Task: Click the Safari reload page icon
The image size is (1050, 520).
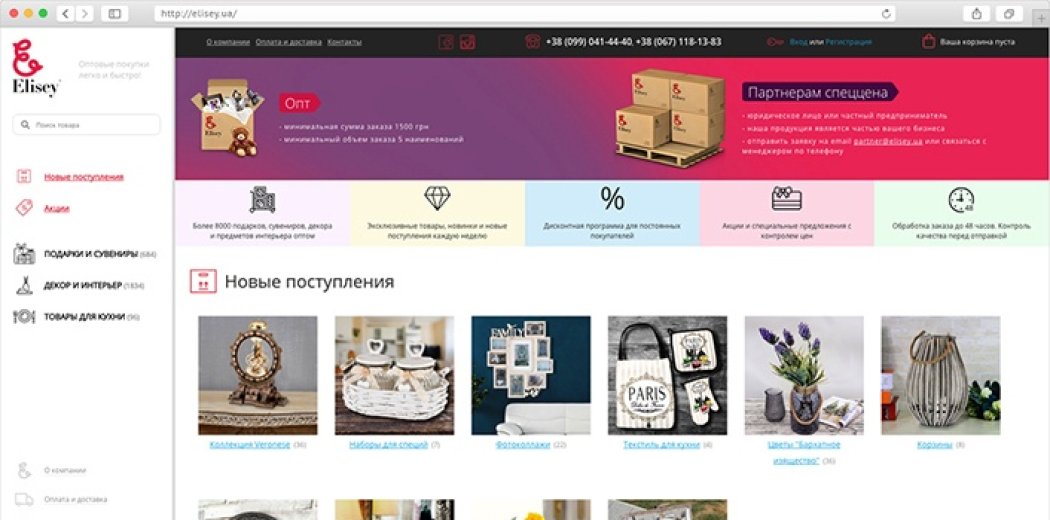Action: 887,13
